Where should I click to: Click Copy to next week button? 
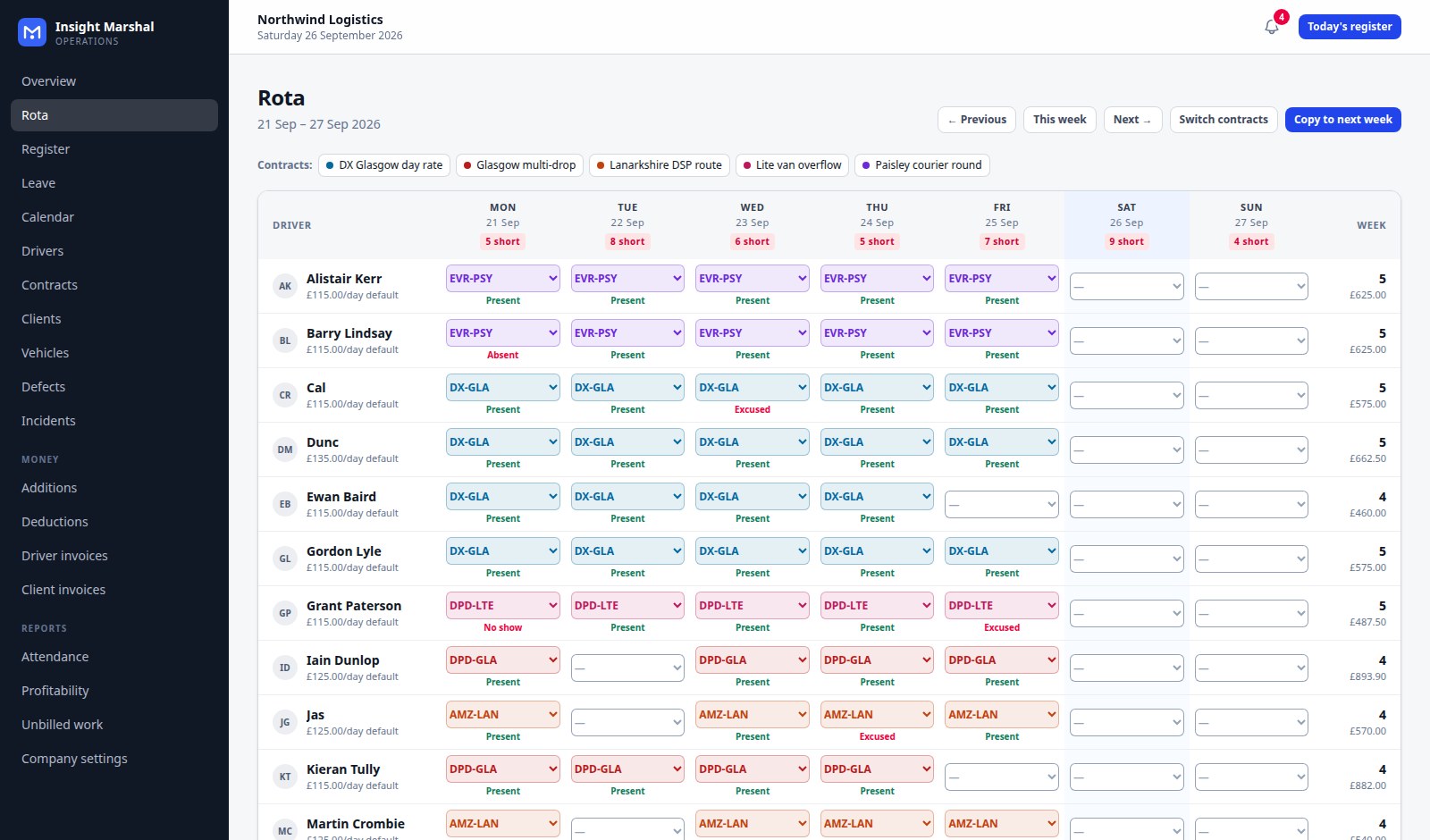click(1343, 120)
